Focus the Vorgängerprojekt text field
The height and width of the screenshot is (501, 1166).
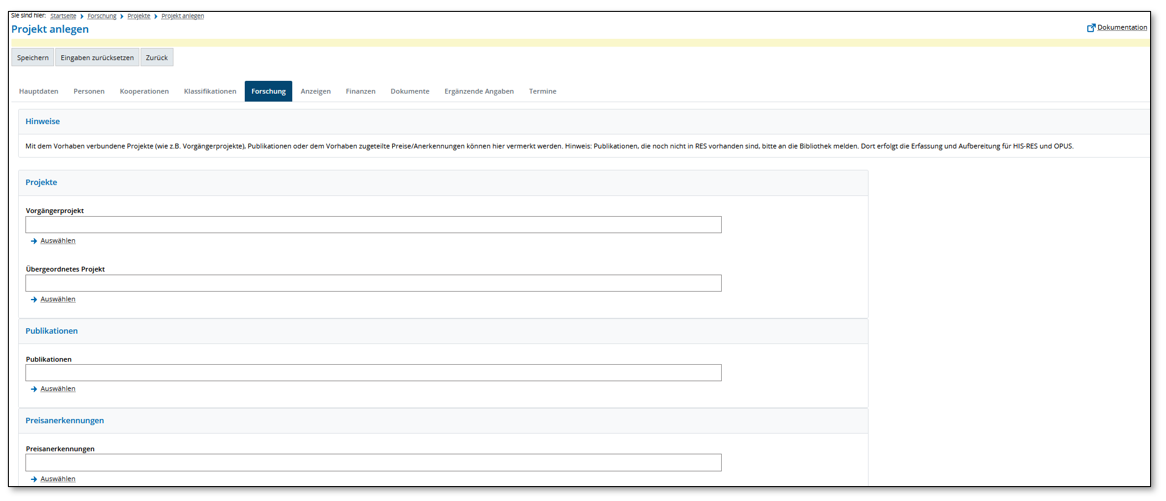click(373, 225)
